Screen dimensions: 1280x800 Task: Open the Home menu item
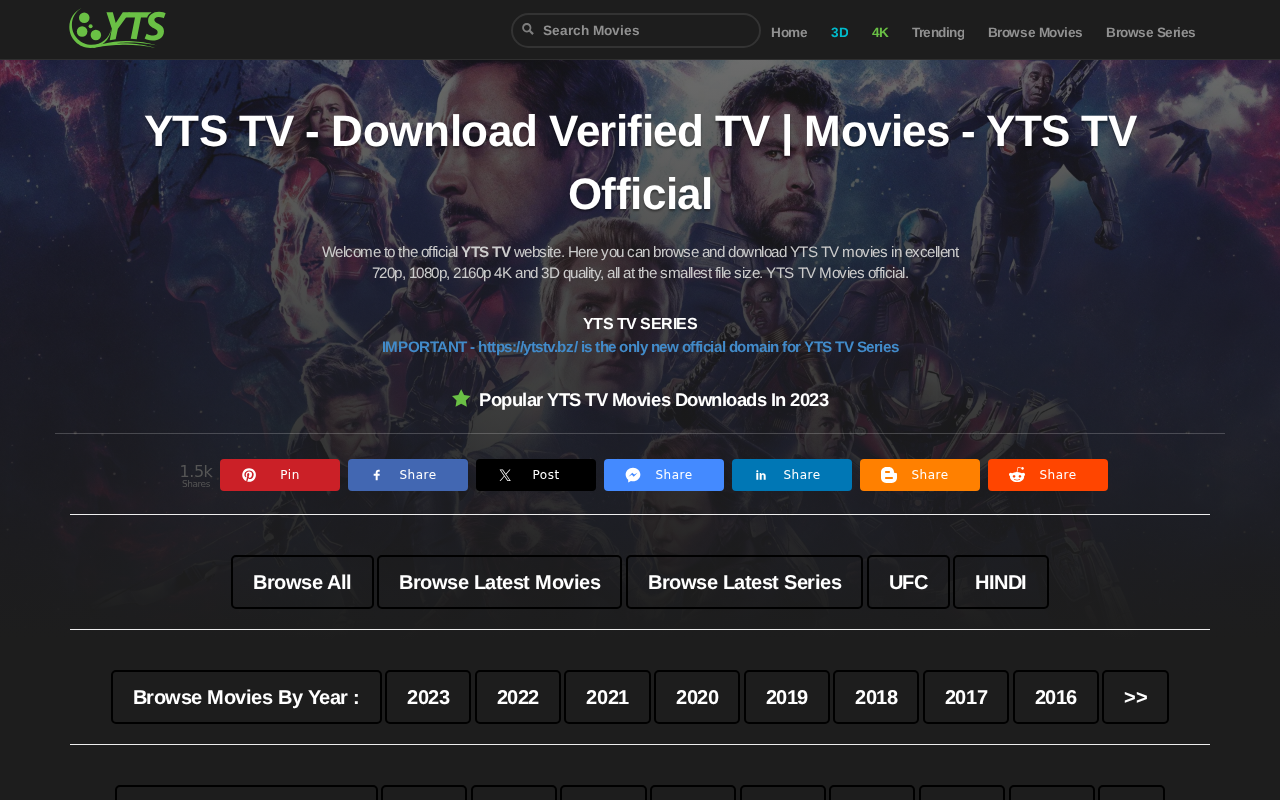(789, 32)
